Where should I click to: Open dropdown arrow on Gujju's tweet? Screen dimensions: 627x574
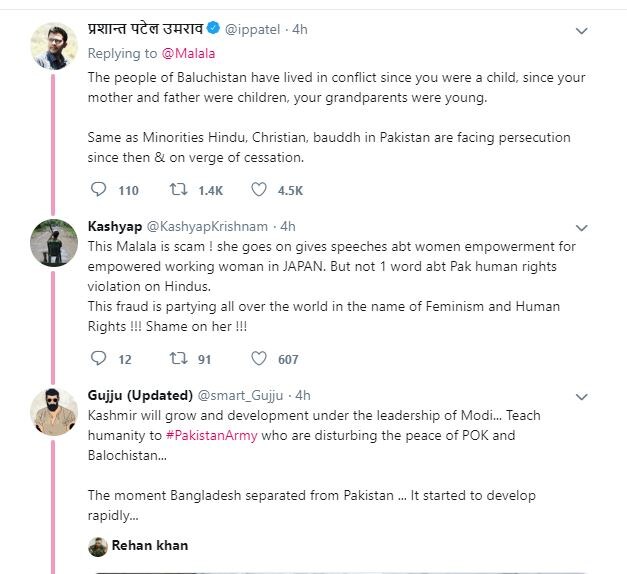[x=581, y=396]
